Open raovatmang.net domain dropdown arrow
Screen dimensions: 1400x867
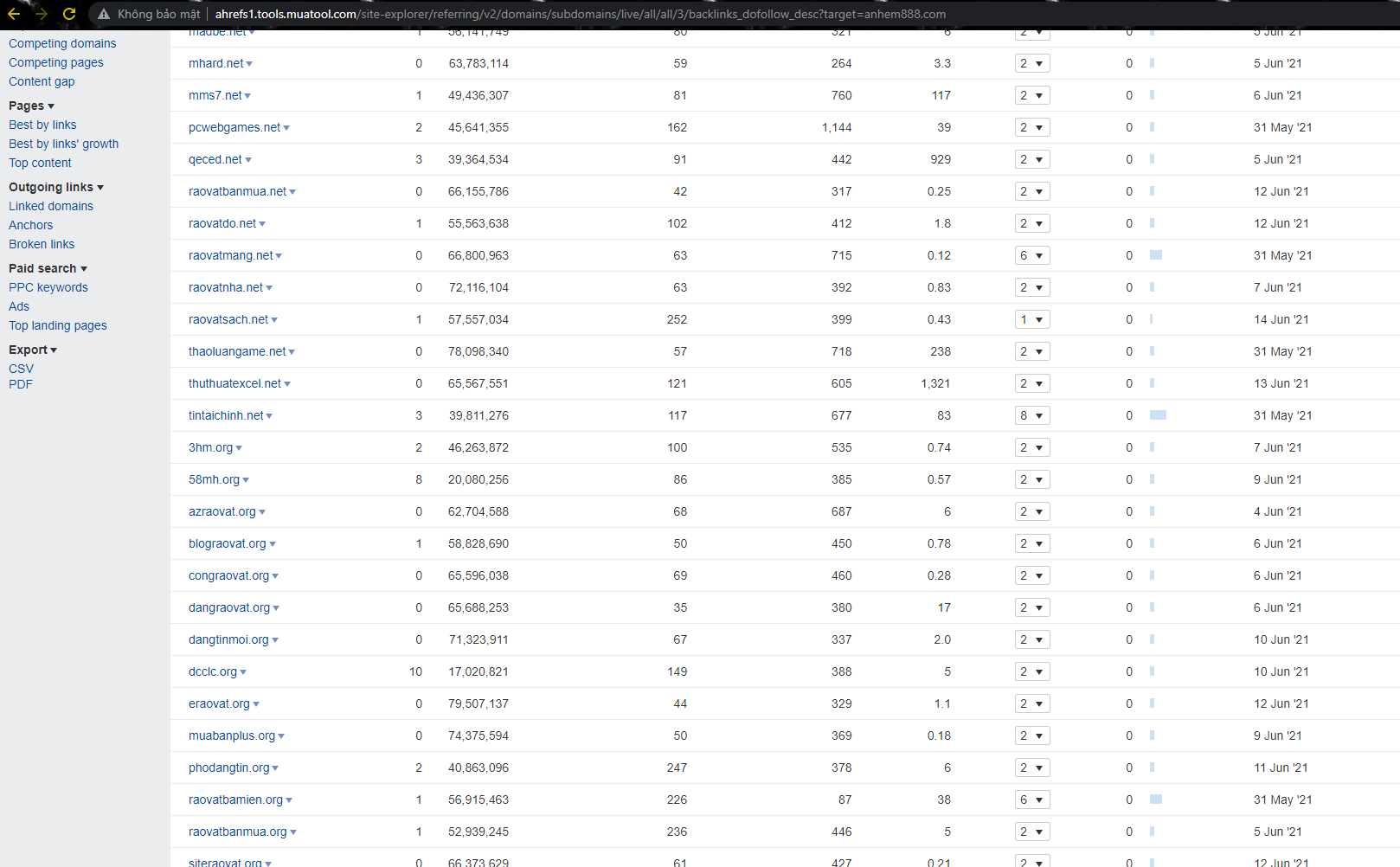pos(279,256)
